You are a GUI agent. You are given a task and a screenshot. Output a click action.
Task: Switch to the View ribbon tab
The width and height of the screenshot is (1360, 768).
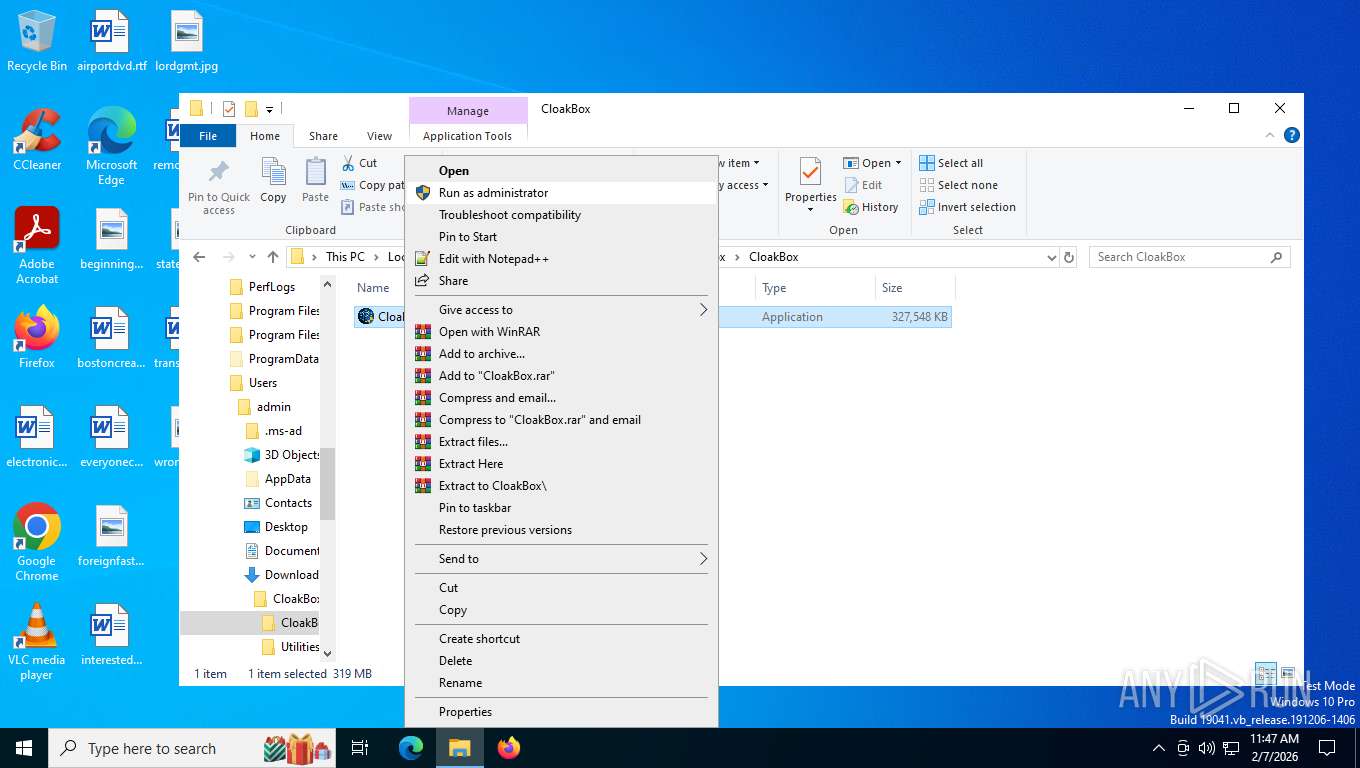tap(379, 136)
